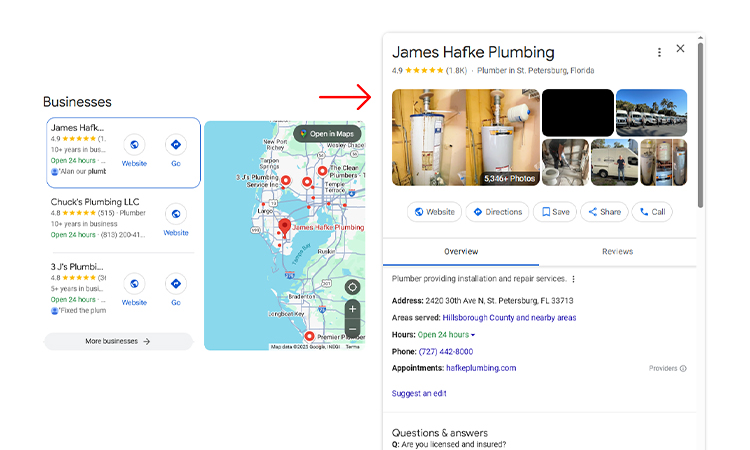750x450 pixels.
Task: Switch to the Reviews tab
Action: 617,251
